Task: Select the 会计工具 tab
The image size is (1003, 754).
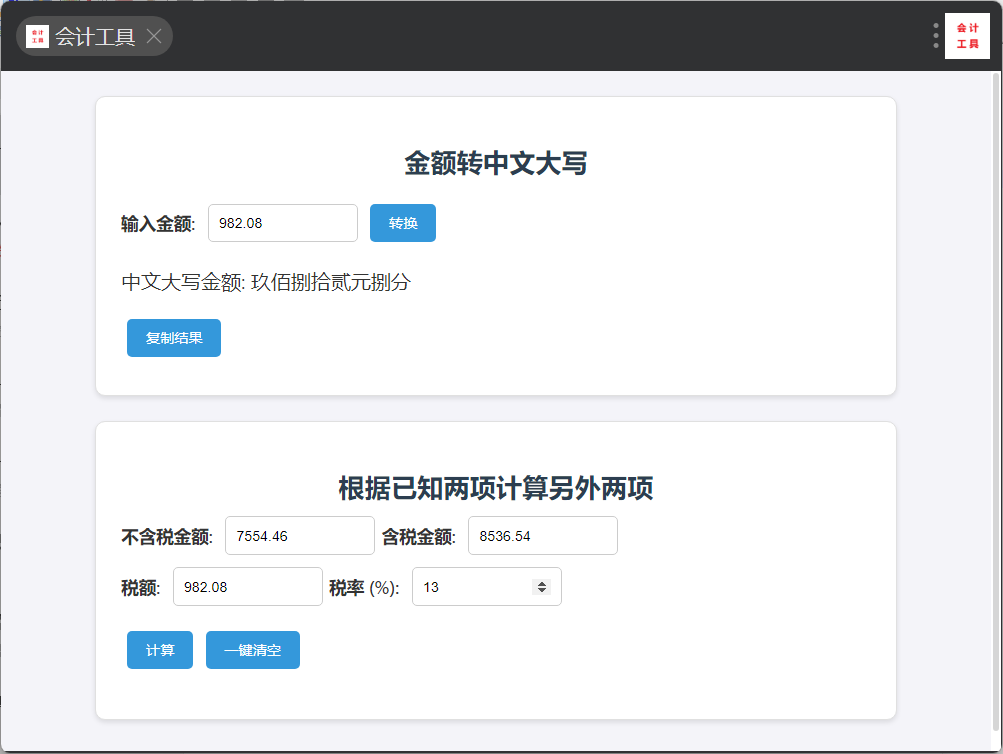Action: (94, 36)
